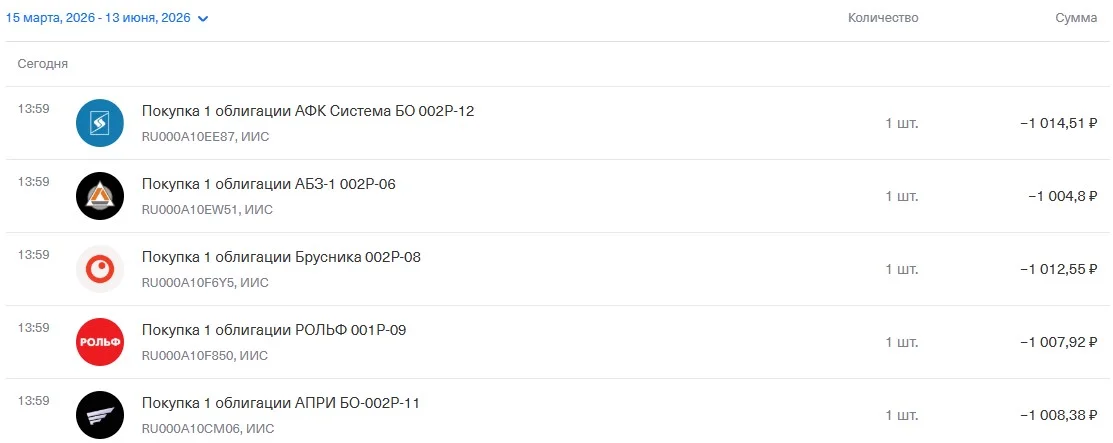Click the Сегодня section label
The height and width of the screenshot is (443, 1113).
[x=43, y=64]
